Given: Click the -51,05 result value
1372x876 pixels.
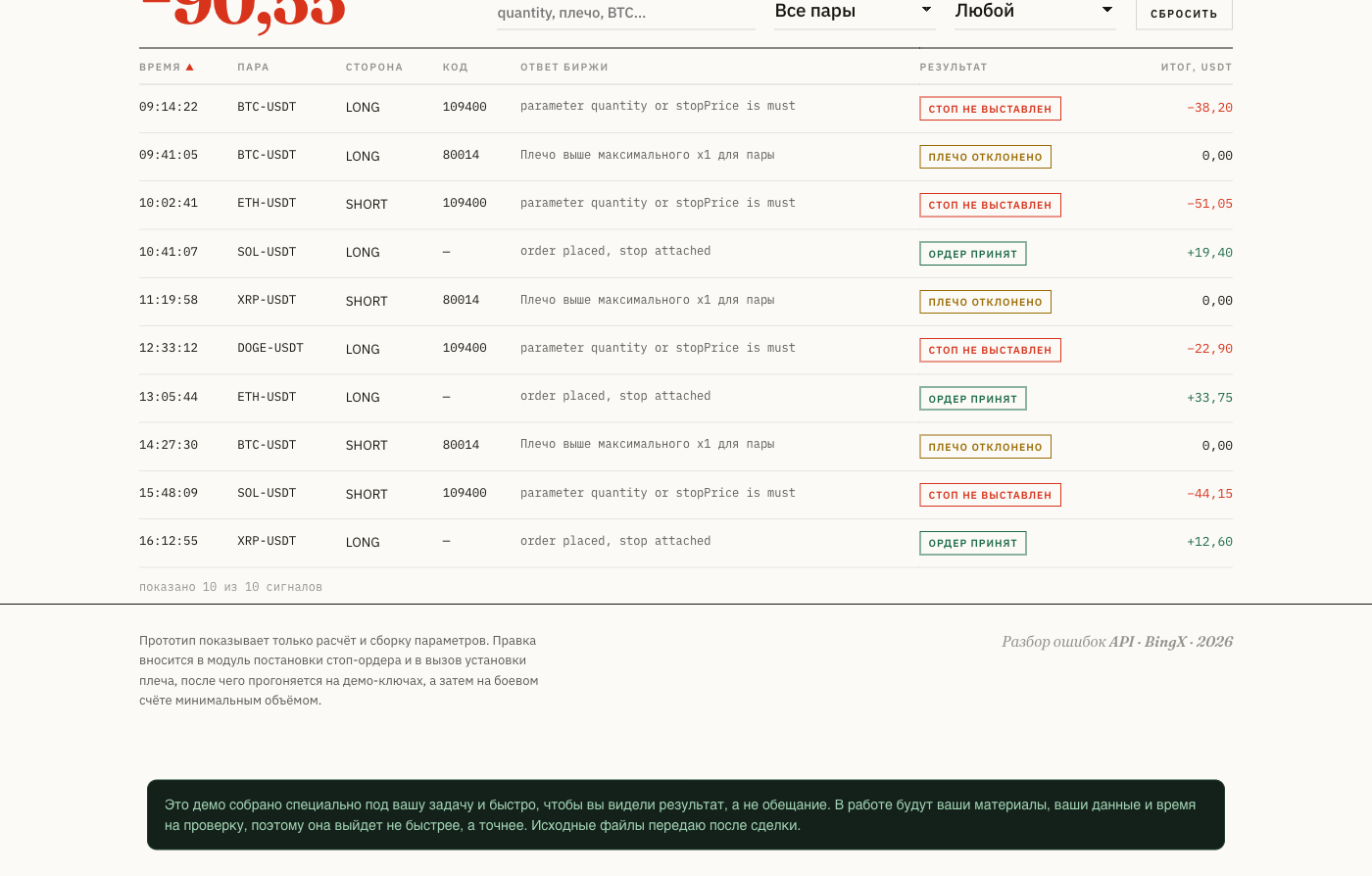Looking at the screenshot, I should pyautogui.click(x=1209, y=204).
